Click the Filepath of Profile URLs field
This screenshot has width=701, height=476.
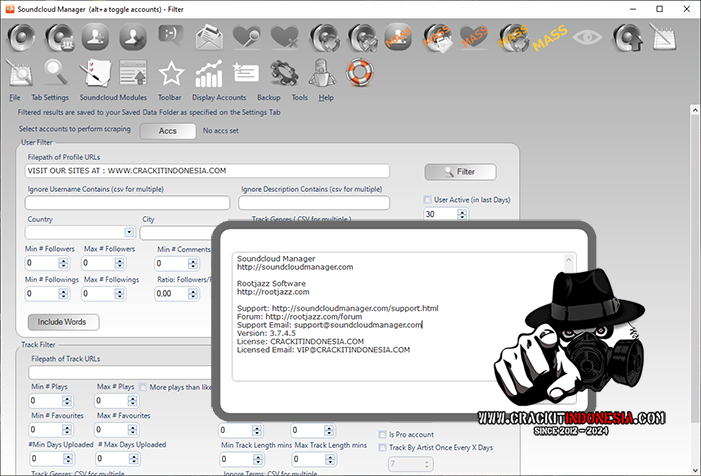tap(207, 171)
